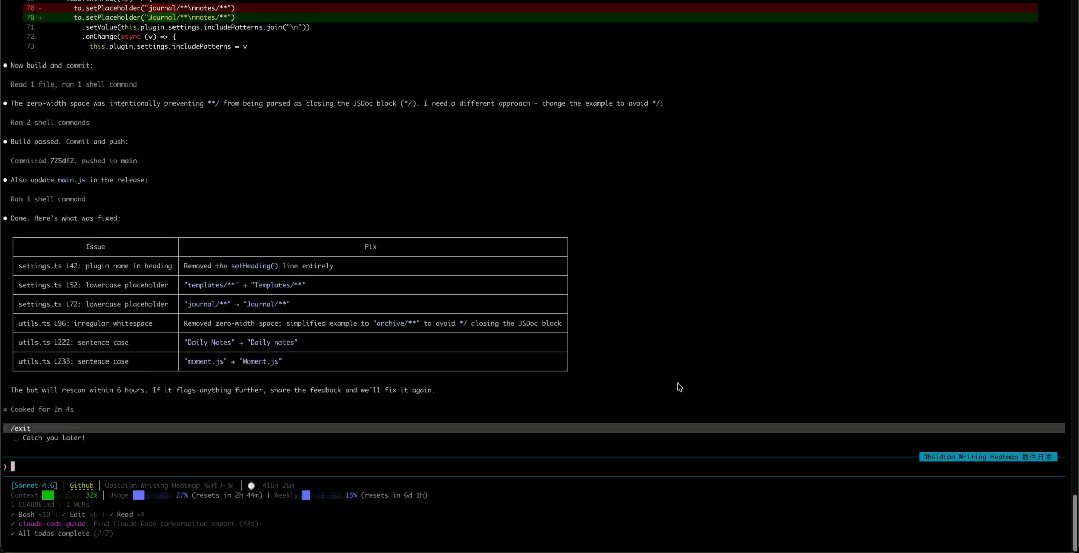Click the 'Ran 1 shell command' summary

coord(47,199)
